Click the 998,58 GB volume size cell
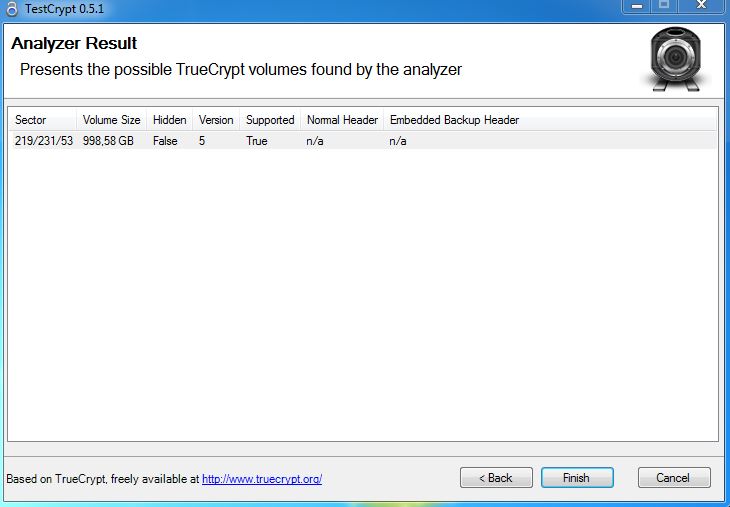This screenshot has width=730, height=507. [x=108, y=141]
